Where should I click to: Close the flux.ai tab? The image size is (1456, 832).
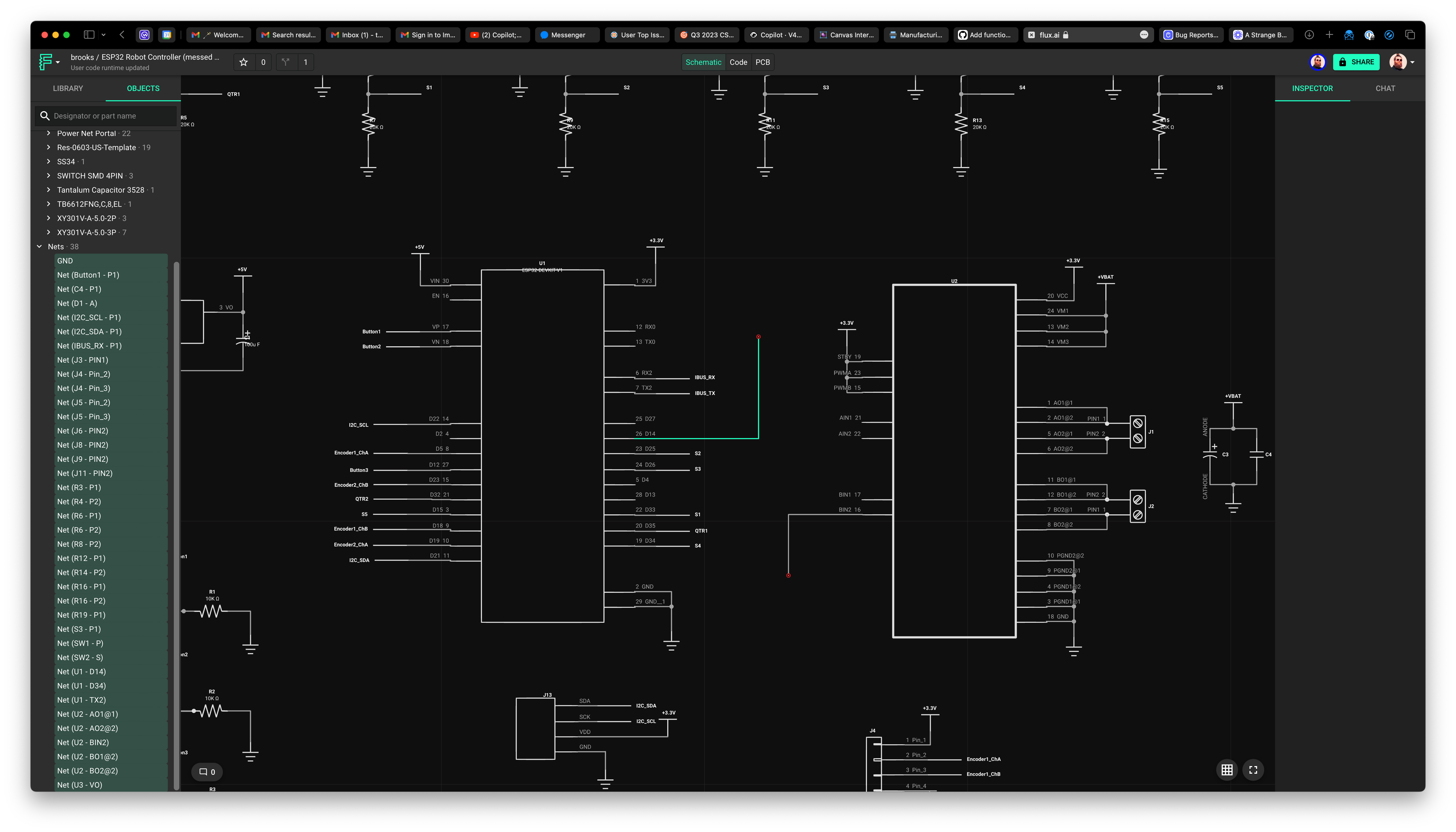click(x=1032, y=35)
